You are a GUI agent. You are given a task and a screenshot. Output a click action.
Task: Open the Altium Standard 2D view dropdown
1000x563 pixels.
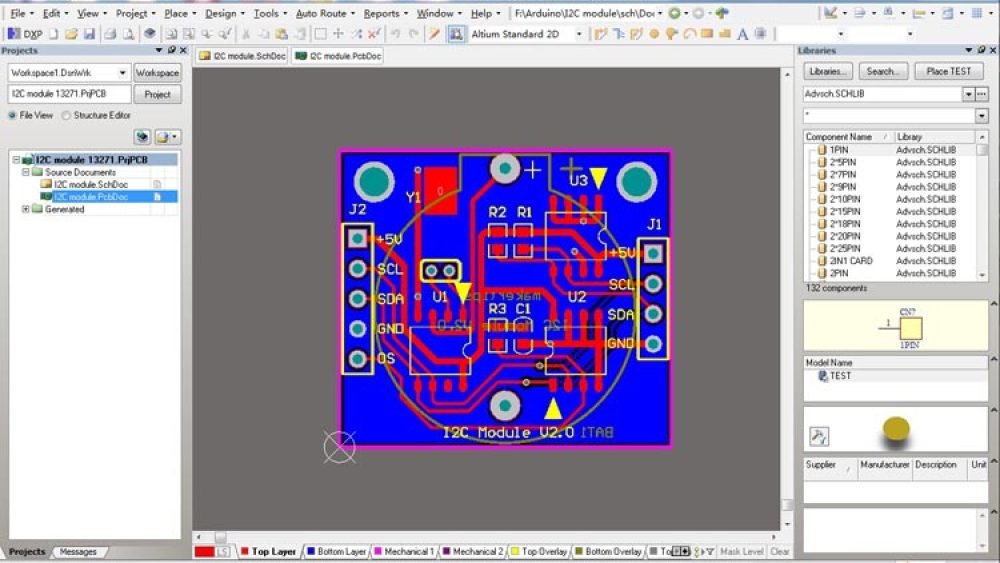pos(578,34)
